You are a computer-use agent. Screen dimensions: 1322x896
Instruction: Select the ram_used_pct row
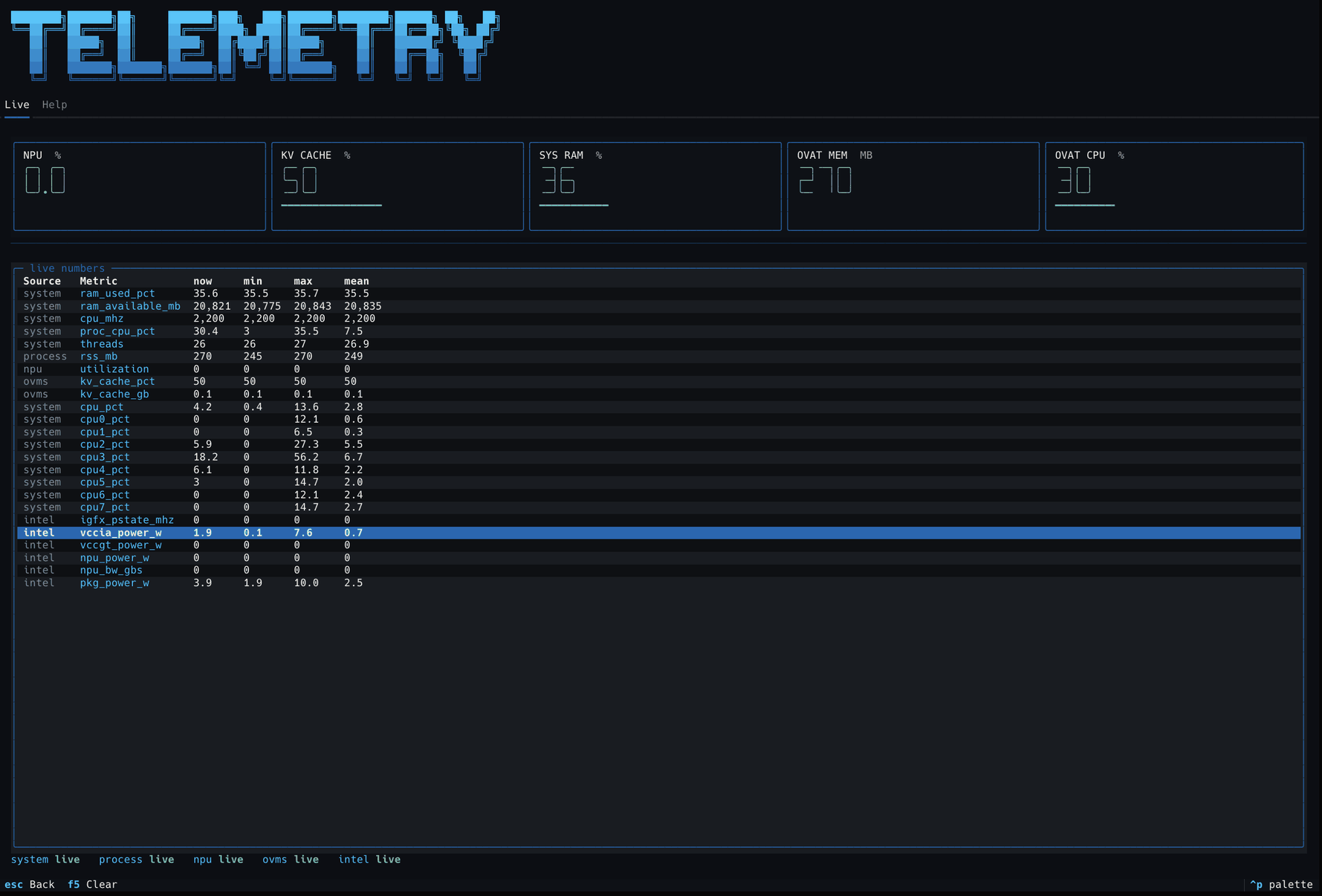[x=658, y=293]
